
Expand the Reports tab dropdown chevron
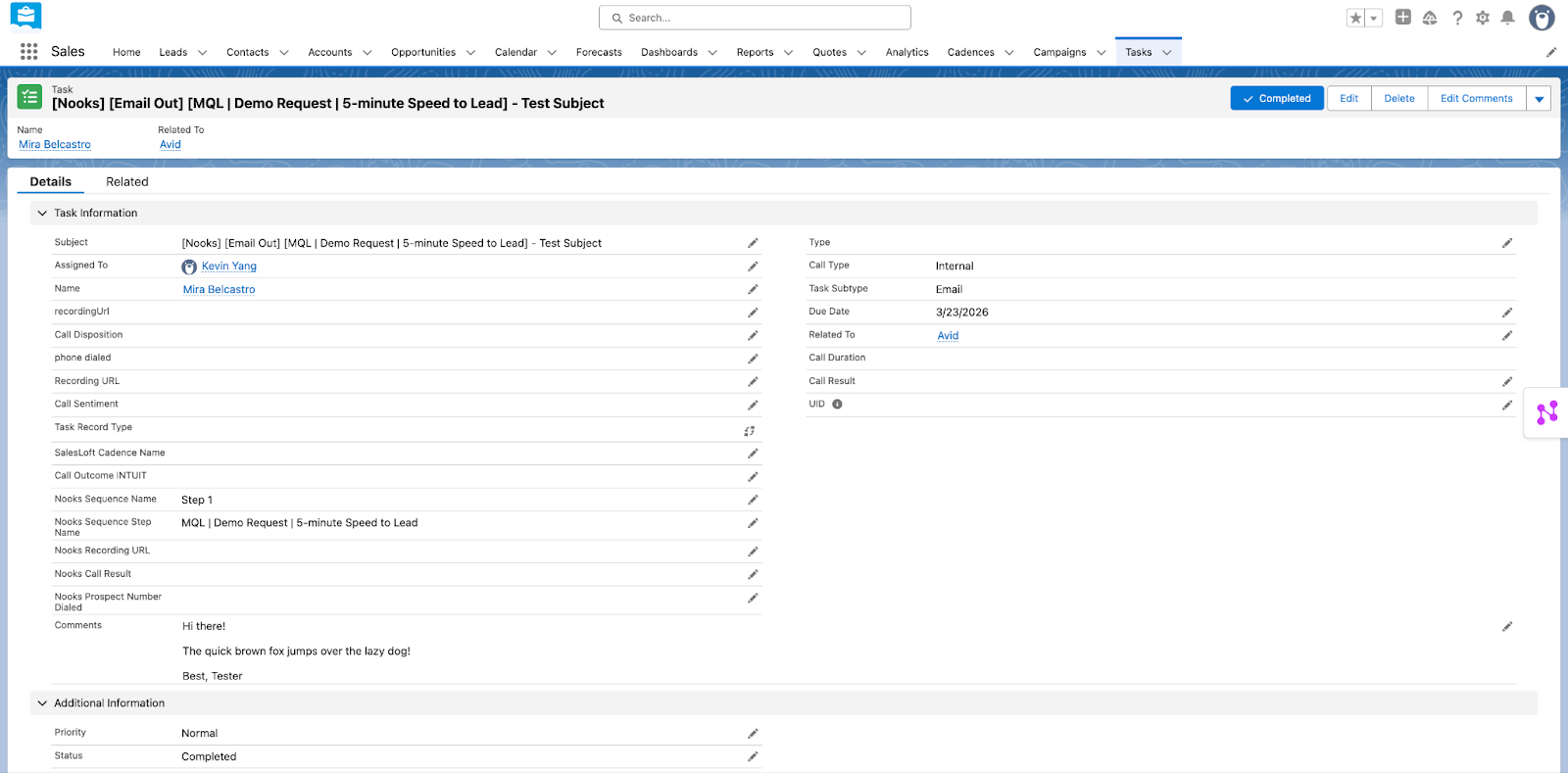point(789,53)
